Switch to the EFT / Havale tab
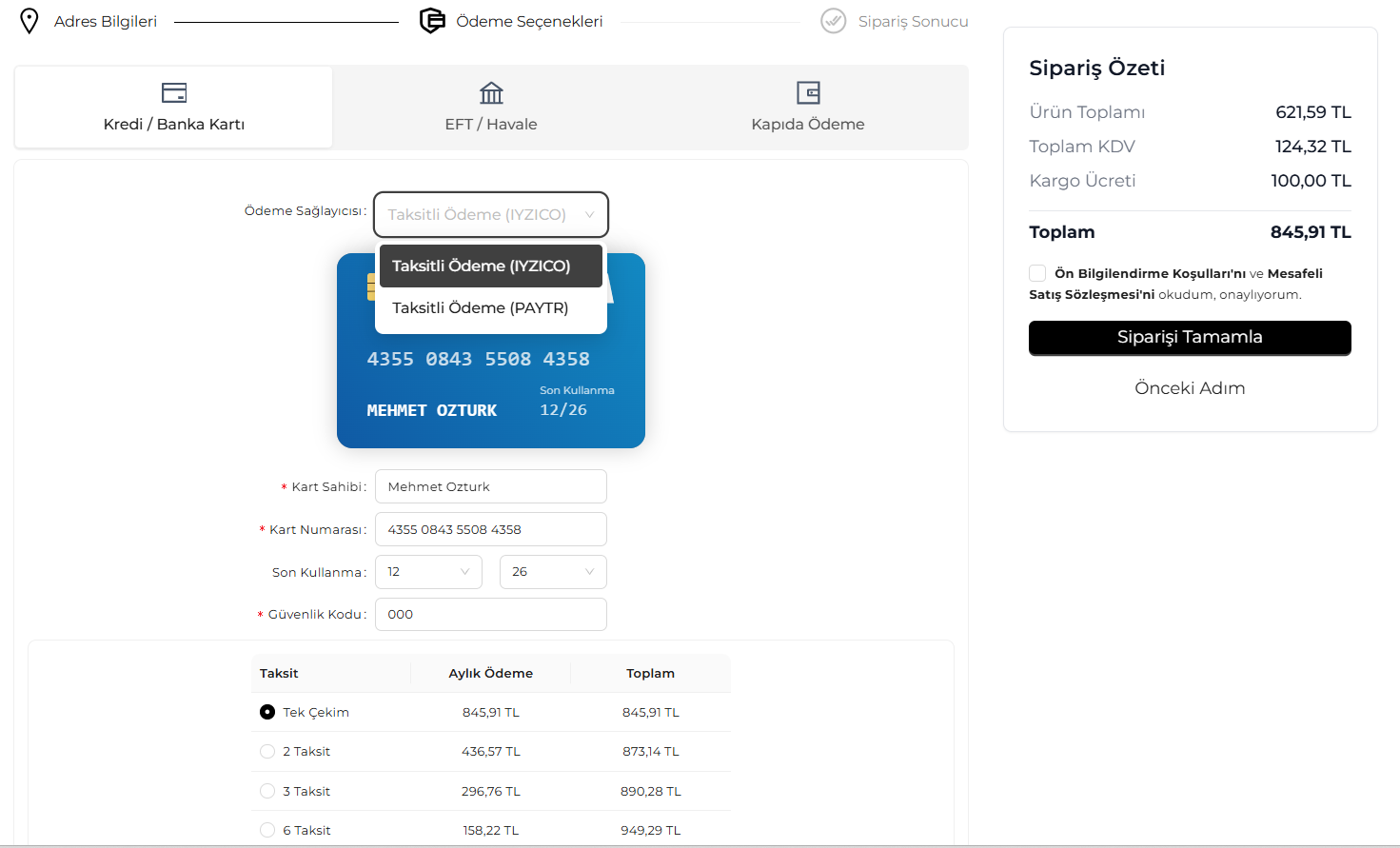1400x848 pixels. [x=491, y=107]
